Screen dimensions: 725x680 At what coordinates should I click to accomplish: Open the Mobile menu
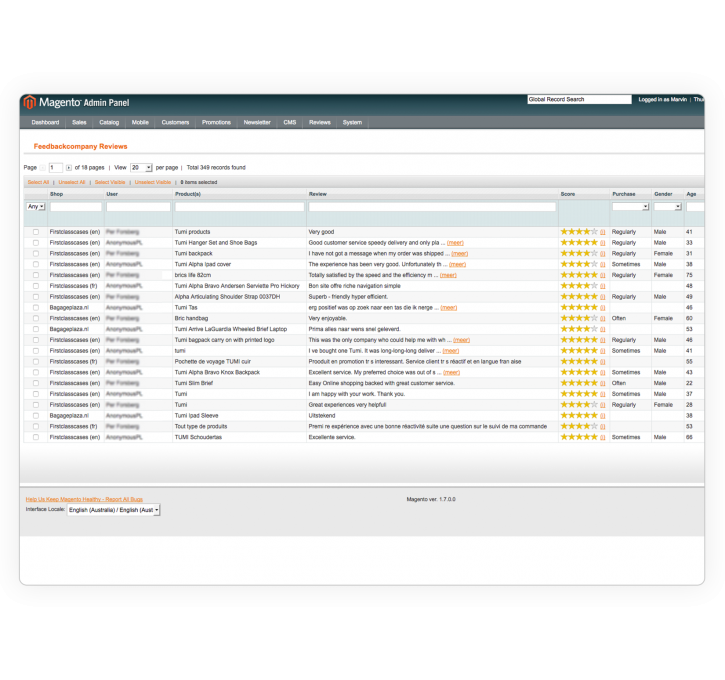click(140, 123)
